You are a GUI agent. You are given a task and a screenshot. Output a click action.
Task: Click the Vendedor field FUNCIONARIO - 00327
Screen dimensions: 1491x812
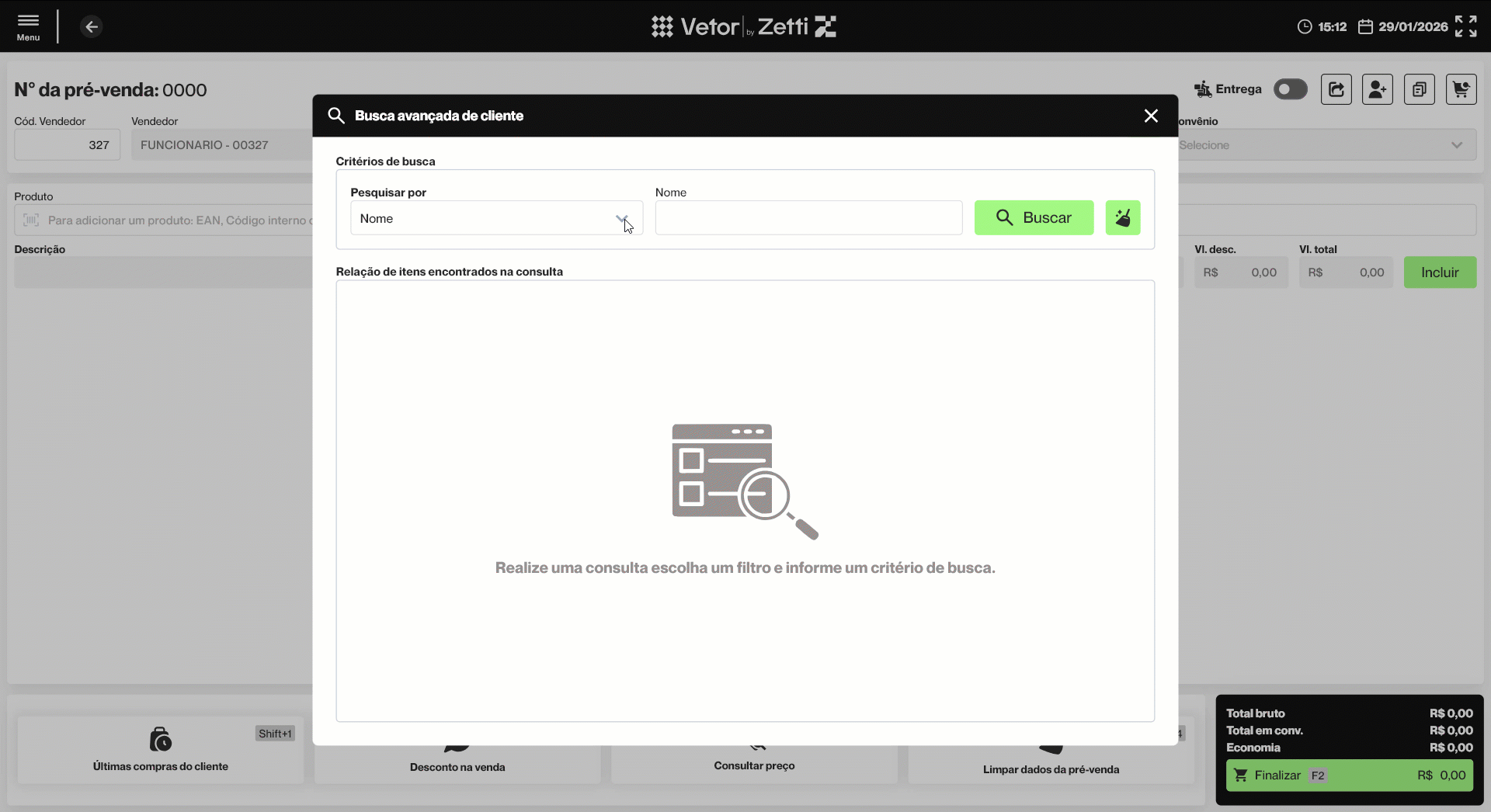(x=222, y=145)
